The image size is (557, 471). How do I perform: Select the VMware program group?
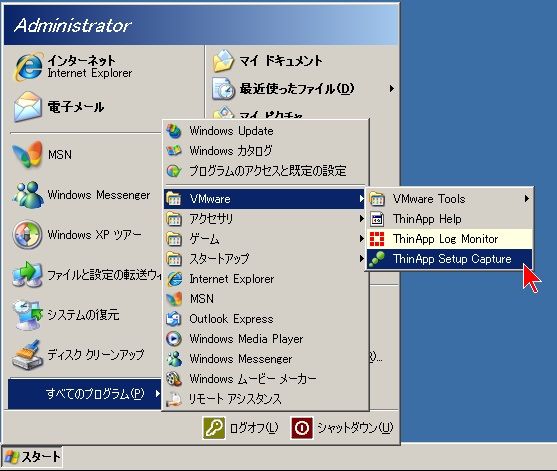pyautogui.click(x=264, y=199)
